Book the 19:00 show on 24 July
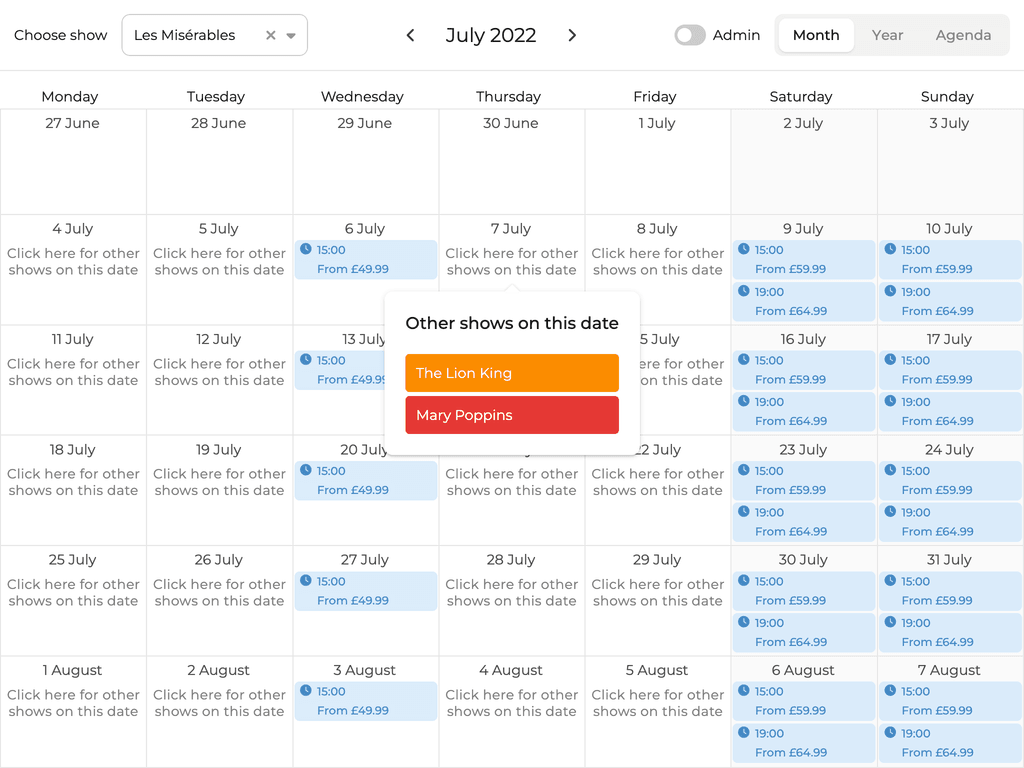Image resolution: width=1024 pixels, height=768 pixels. point(949,521)
